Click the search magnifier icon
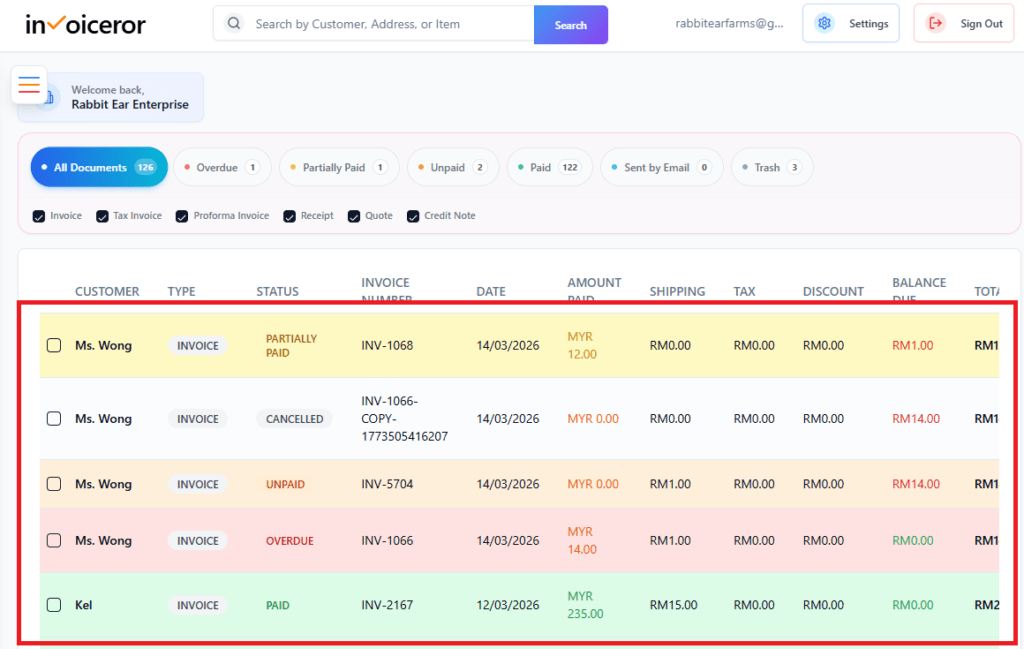Viewport: 1024px width, 649px height. coord(233,22)
